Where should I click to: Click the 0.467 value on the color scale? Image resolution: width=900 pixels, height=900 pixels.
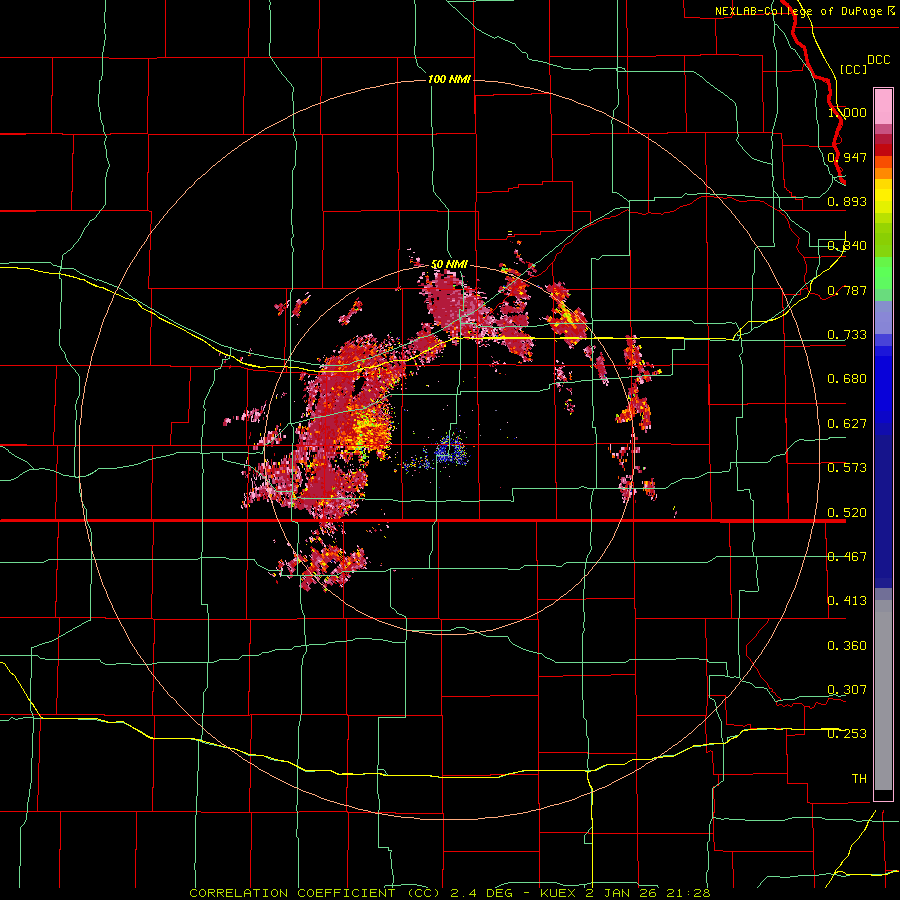[x=847, y=557]
